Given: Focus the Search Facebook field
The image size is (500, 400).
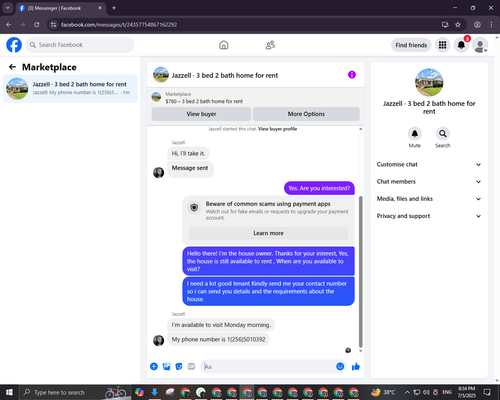Looking at the screenshot, I should point(80,45).
